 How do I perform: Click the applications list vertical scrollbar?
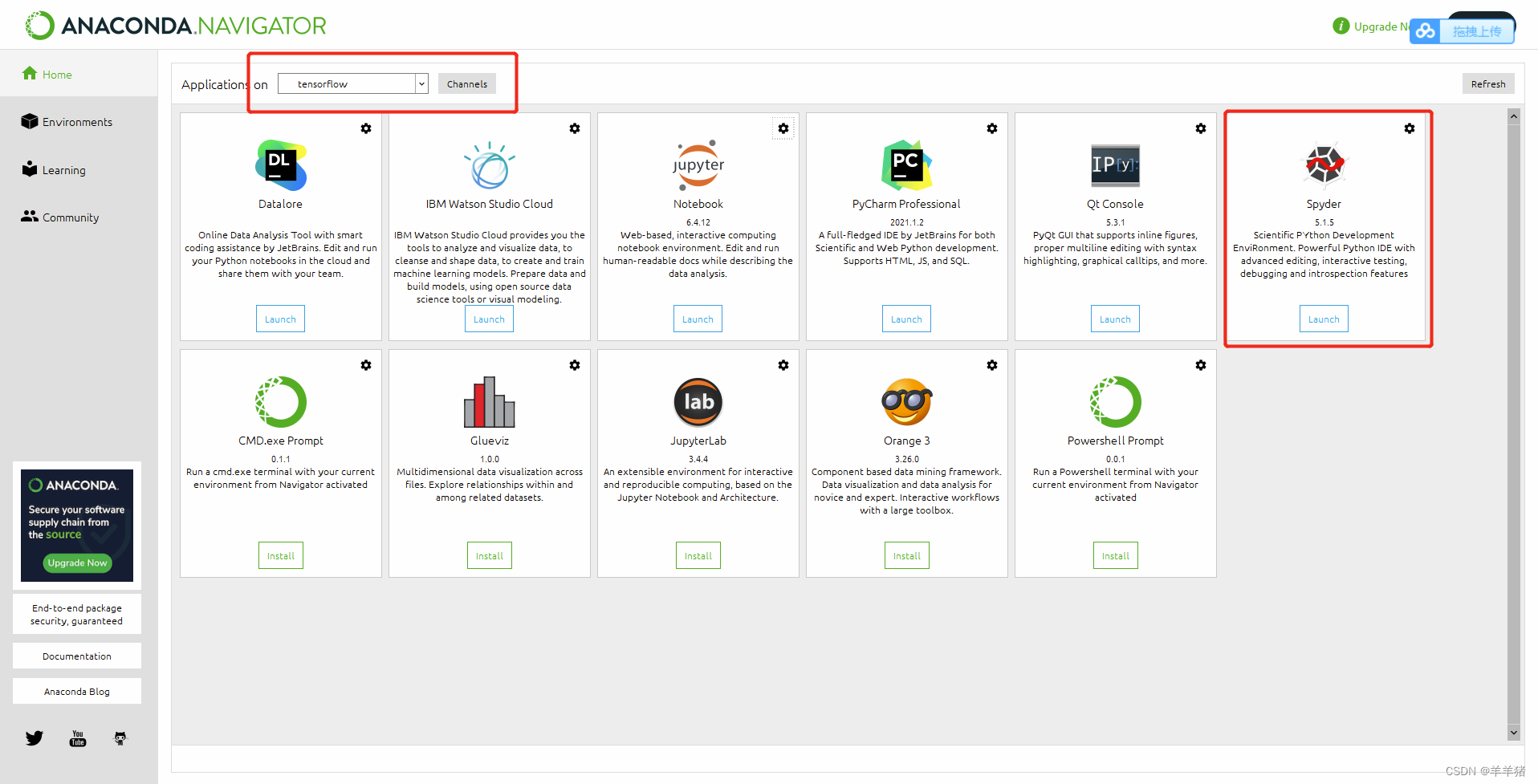(1514, 424)
